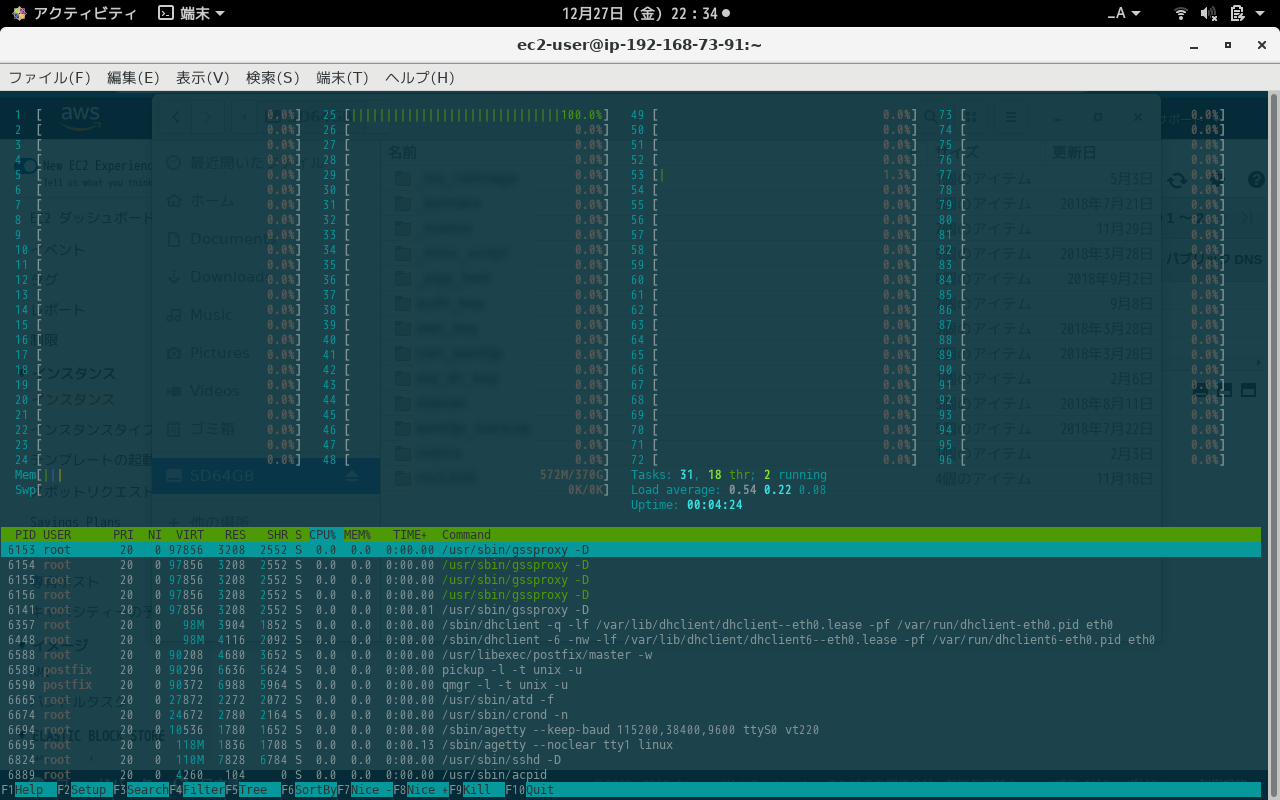The height and width of the screenshot is (800, 1280).
Task: Open the アクティビティ overview
Action: pos(74,13)
